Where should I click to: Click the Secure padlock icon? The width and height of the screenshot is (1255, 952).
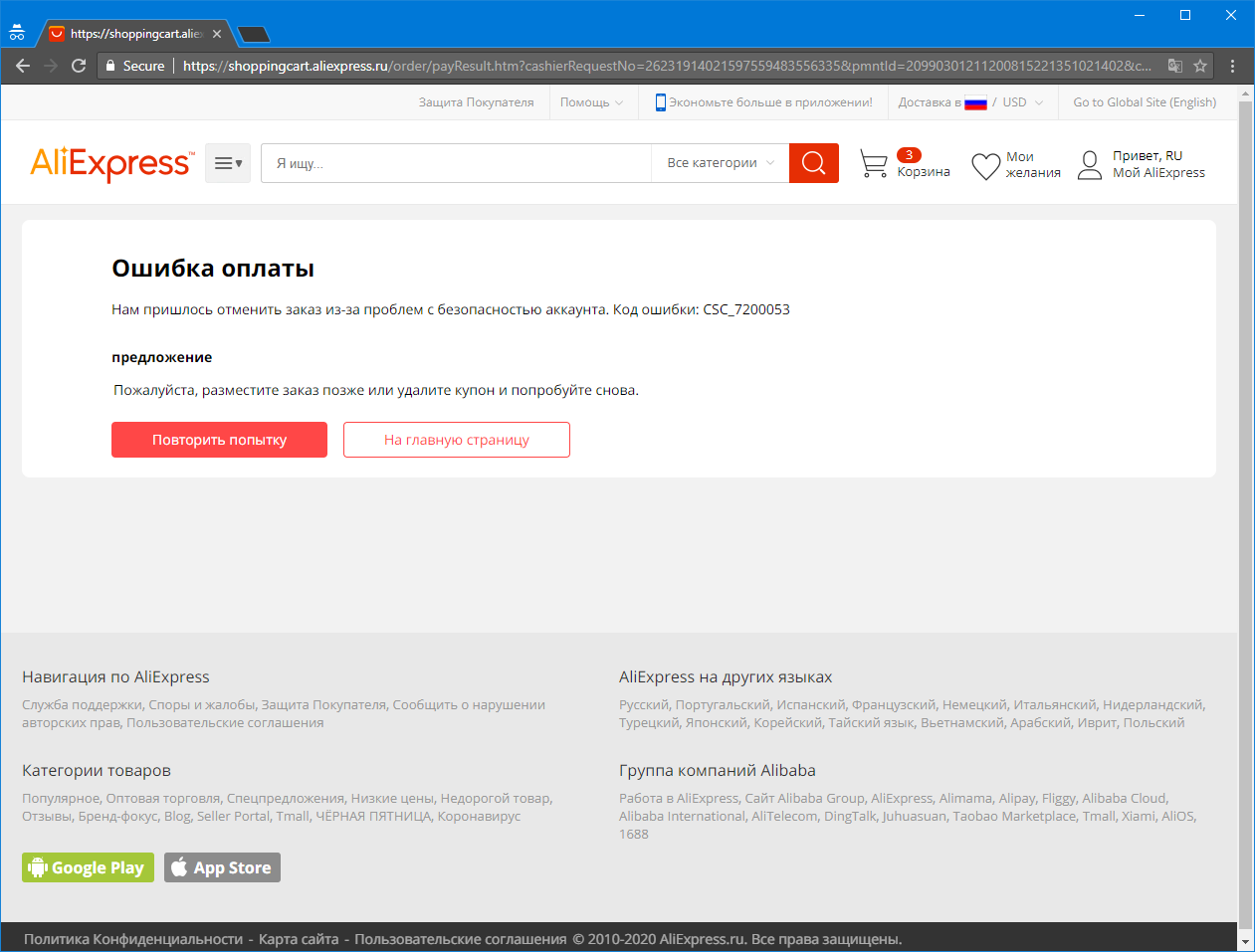(110, 66)
